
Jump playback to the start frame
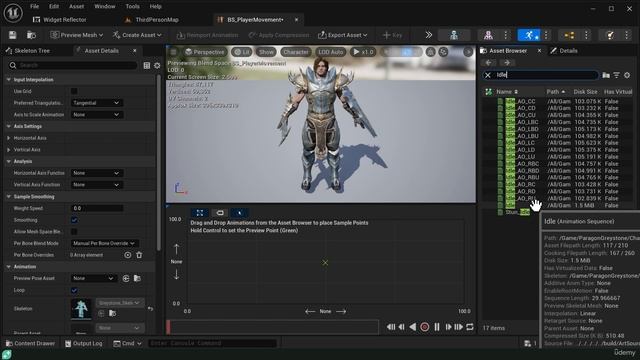tap(391, 327)
